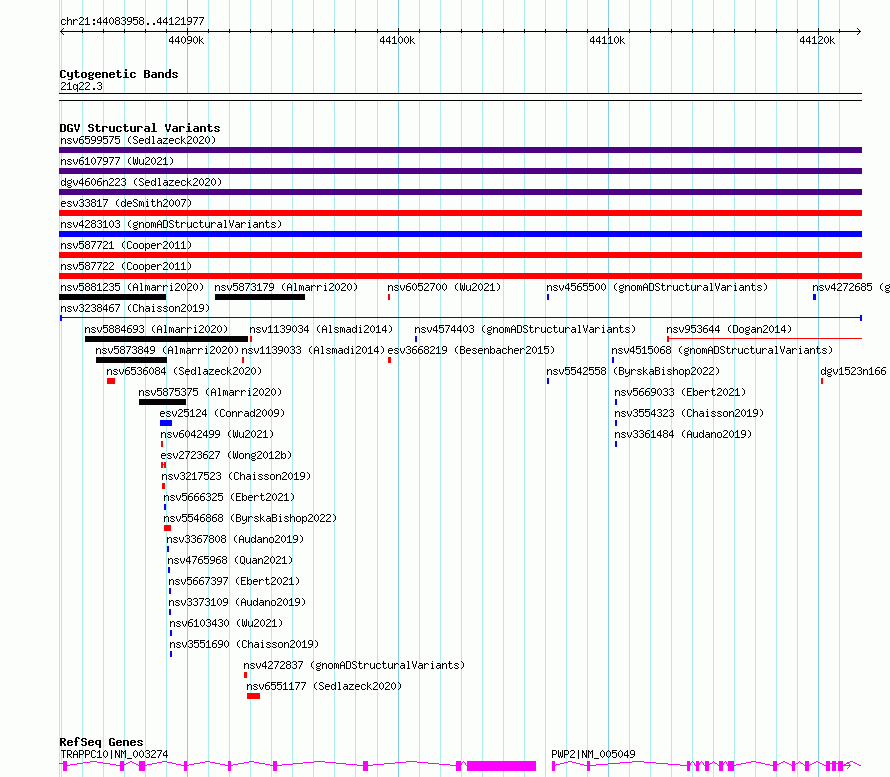Click the esv33817 (deSmith2007) red bar
Image resolution: width=890 pixels, height=777 pixels.
point(460,213)
